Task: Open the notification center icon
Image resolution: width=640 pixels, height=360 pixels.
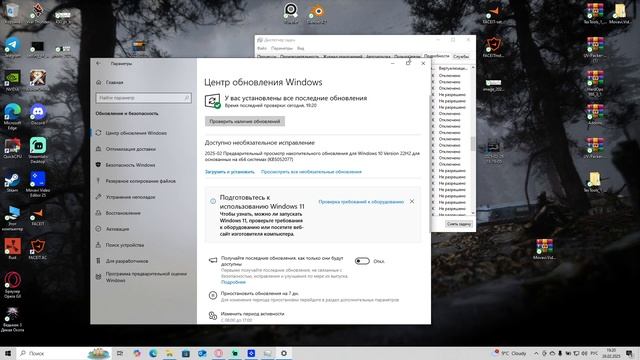Action: click(x=629, y=353)
